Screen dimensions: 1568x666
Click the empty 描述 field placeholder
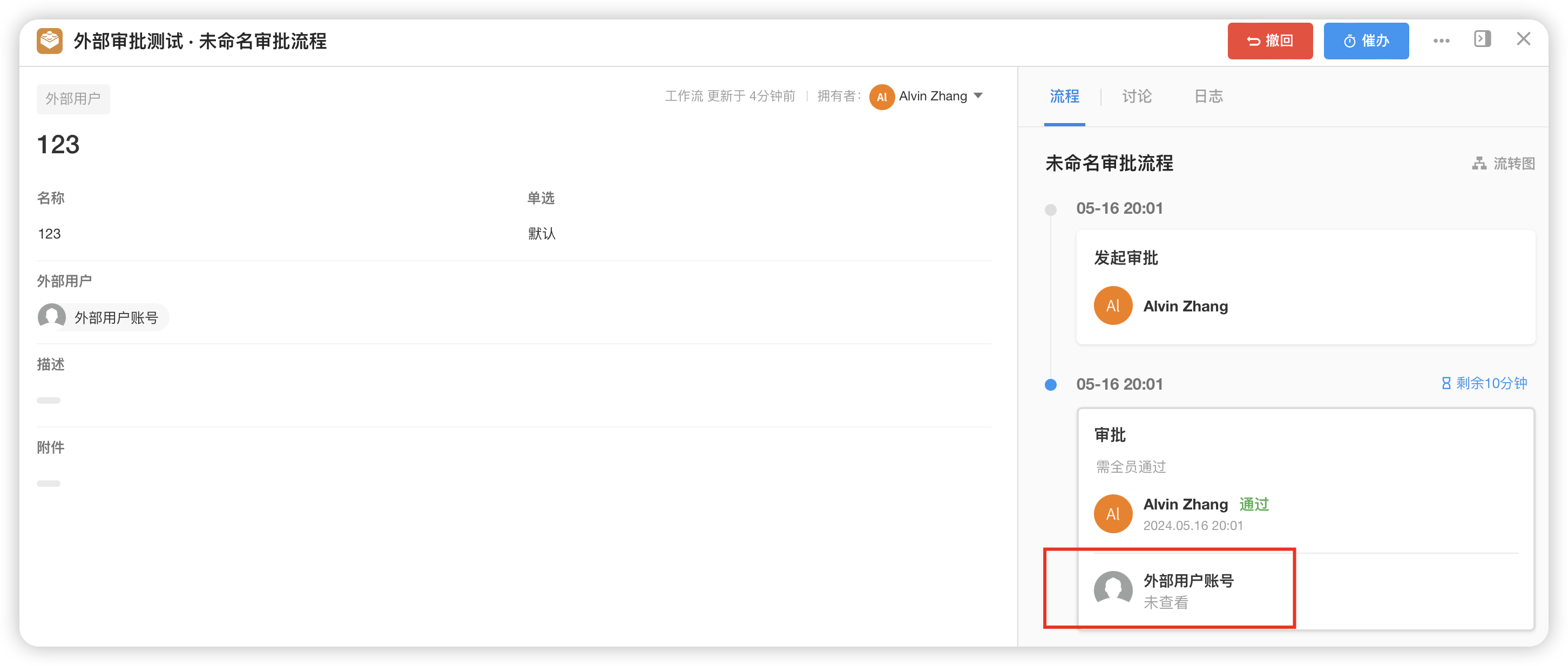pyautogui.click(x=49, y=400)
